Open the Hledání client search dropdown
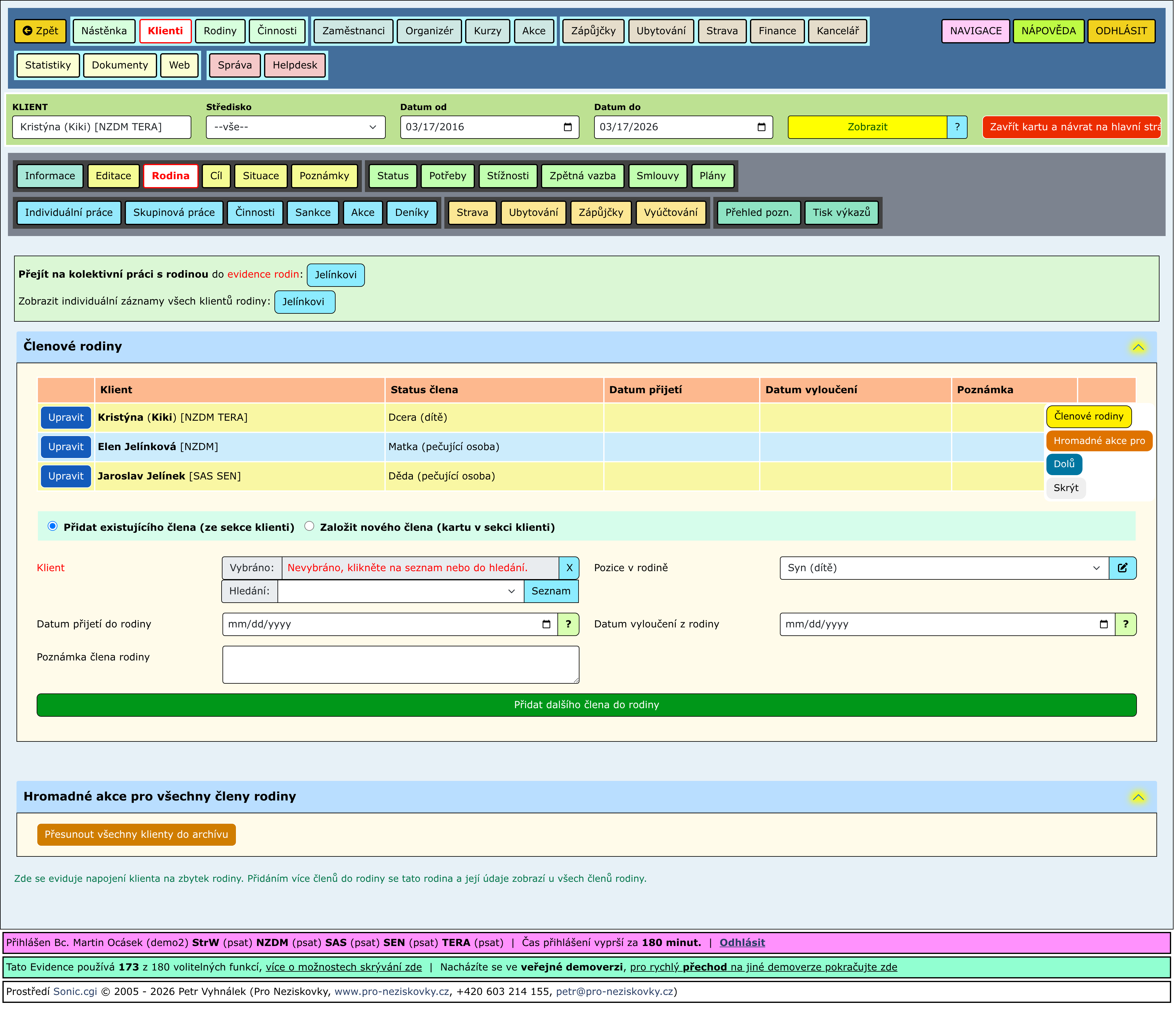The image size is (1176, 1020). click(x=401, y=592)
